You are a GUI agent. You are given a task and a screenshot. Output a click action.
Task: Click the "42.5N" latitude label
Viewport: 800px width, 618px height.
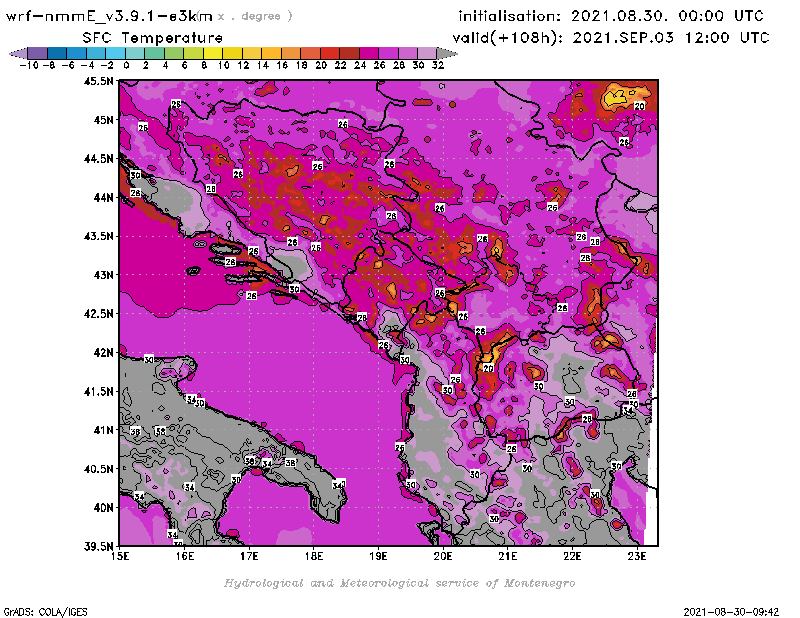(x=98, y=314)
